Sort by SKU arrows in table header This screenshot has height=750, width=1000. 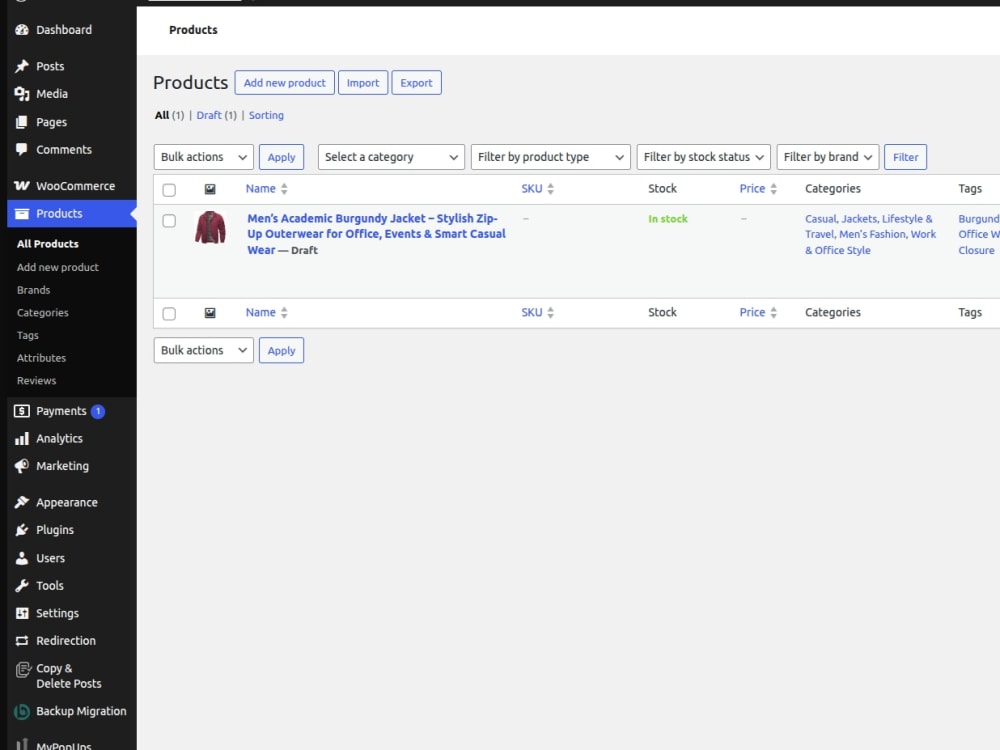click(x=550, y=189)
